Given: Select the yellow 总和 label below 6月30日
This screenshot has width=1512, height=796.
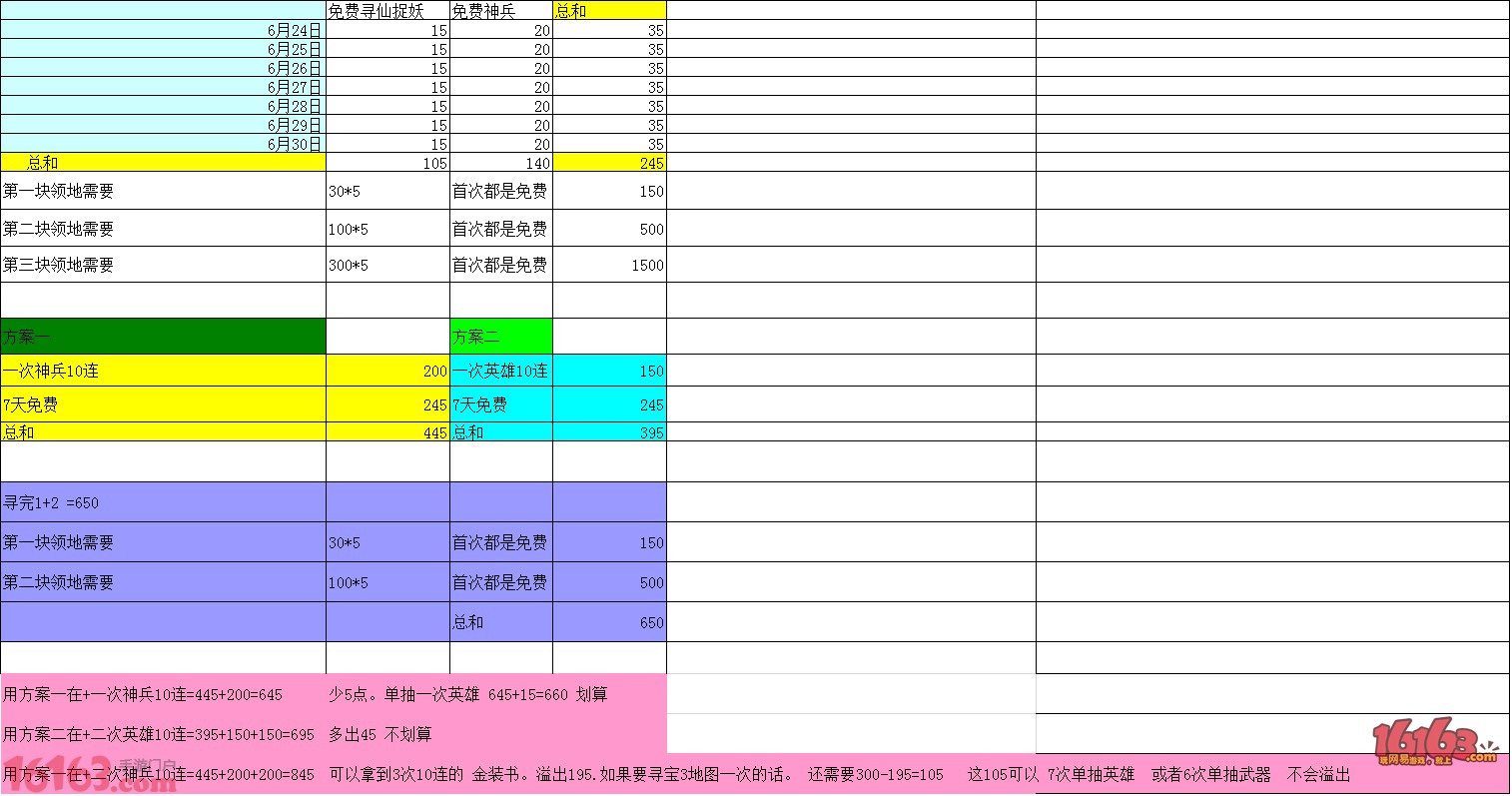Looking at the screenshot, I should (163, 163).
